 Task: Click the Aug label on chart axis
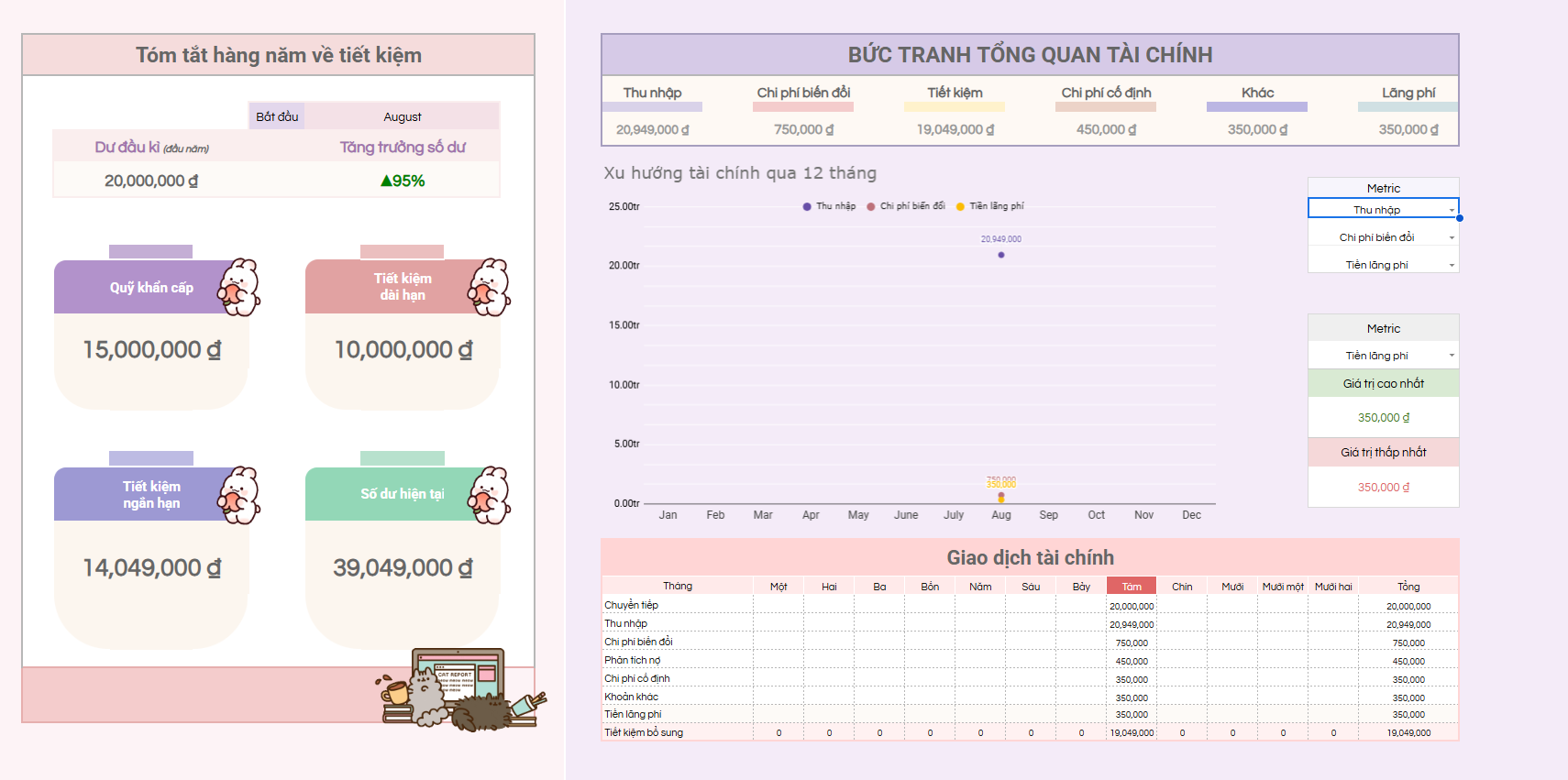point(1001,515)
